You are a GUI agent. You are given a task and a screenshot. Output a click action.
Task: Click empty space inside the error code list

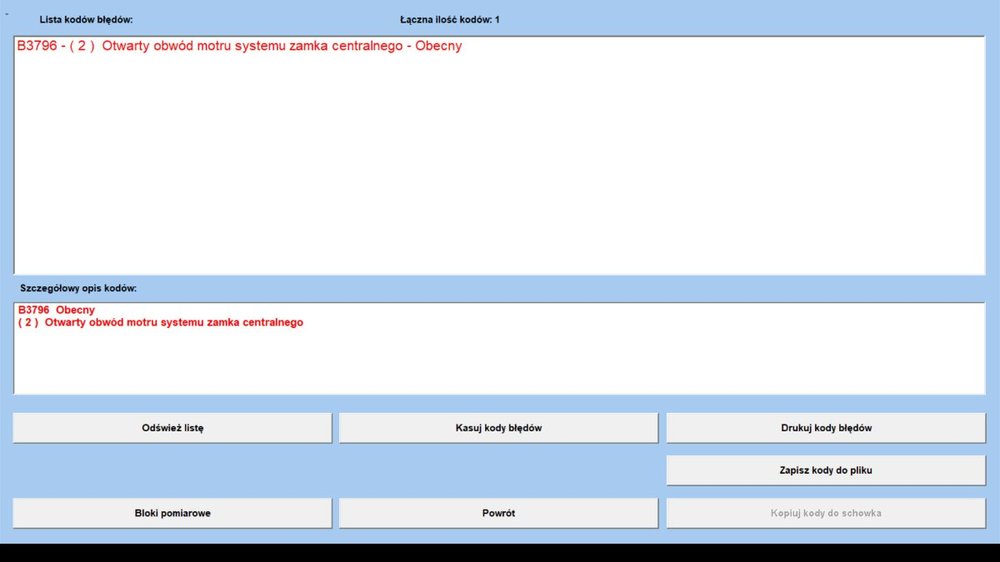tap(500, 170)
